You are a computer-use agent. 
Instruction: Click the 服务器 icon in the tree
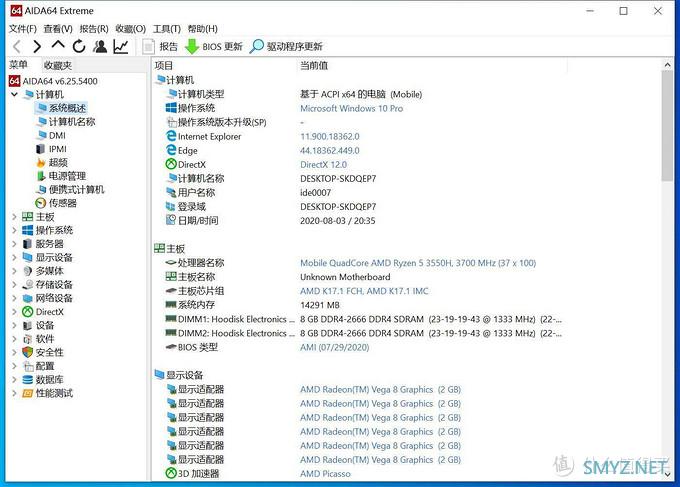pos(27,244)
